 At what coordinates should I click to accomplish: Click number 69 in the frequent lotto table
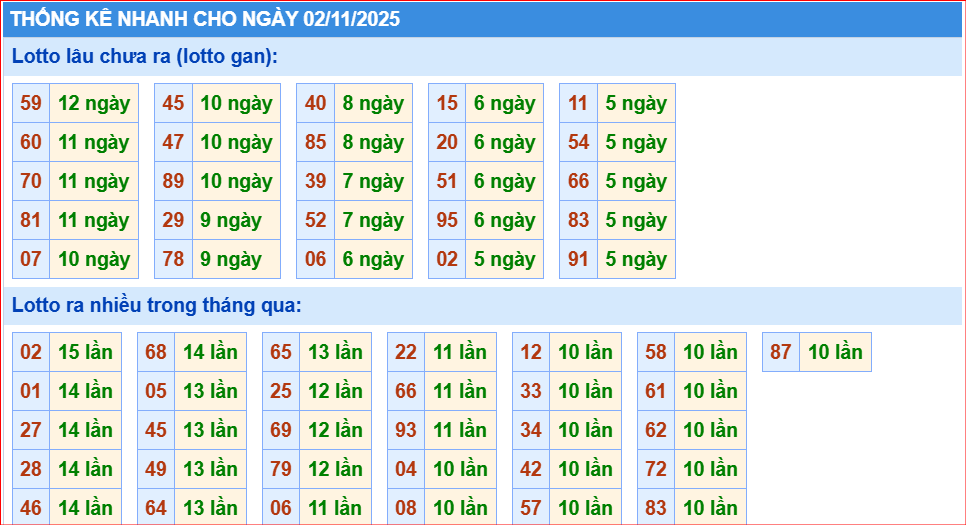pos(281,429)
